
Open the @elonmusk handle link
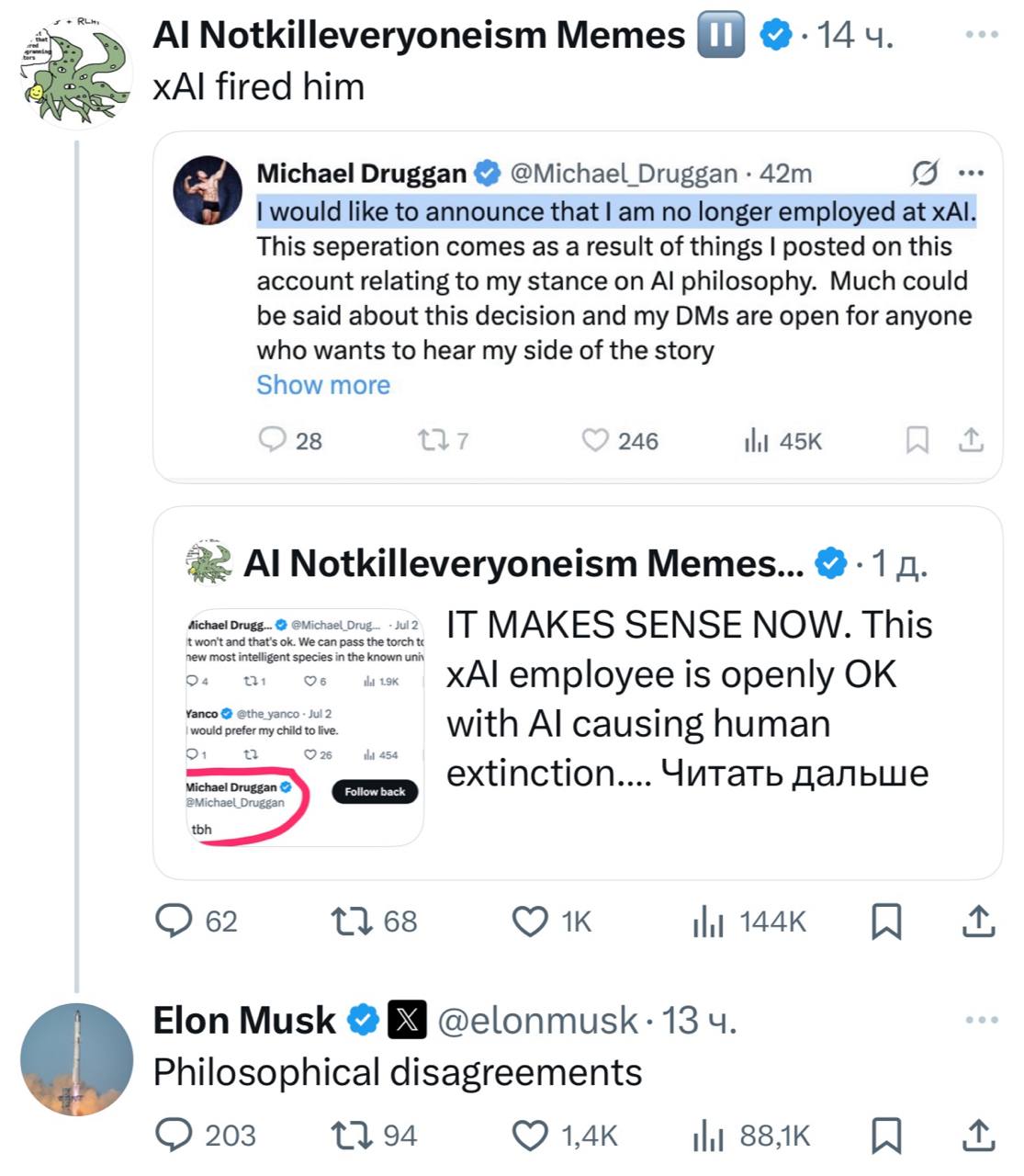pos(537,1021)
